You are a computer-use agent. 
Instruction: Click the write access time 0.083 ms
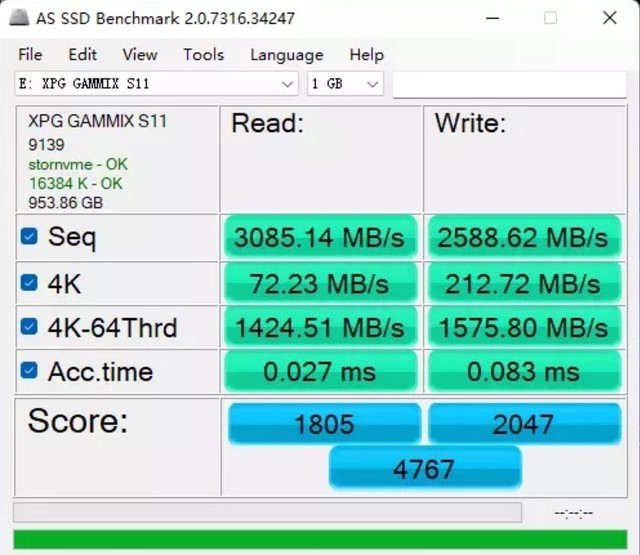pos(524,371)
